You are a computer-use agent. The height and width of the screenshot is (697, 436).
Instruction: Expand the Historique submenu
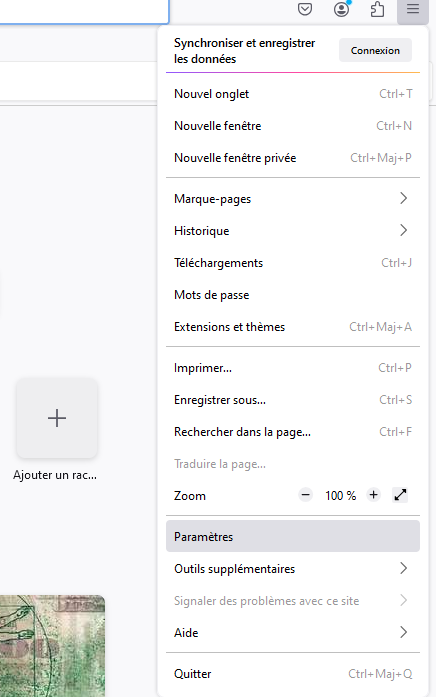pyautogui.click(x=292, y=231)
